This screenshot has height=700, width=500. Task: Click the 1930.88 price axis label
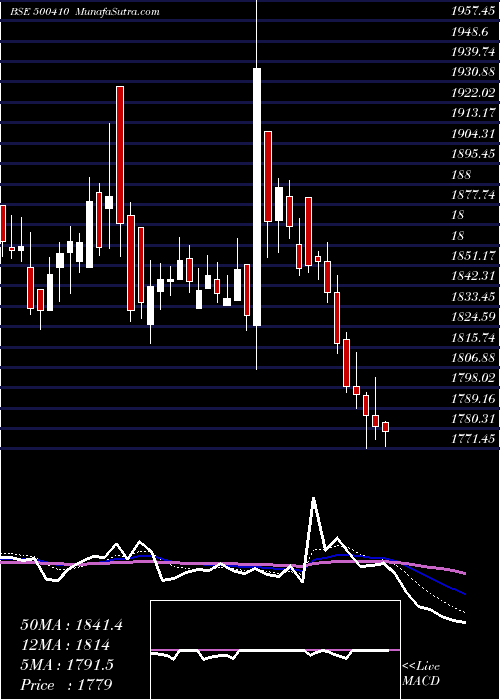click(x=473, y=72)
